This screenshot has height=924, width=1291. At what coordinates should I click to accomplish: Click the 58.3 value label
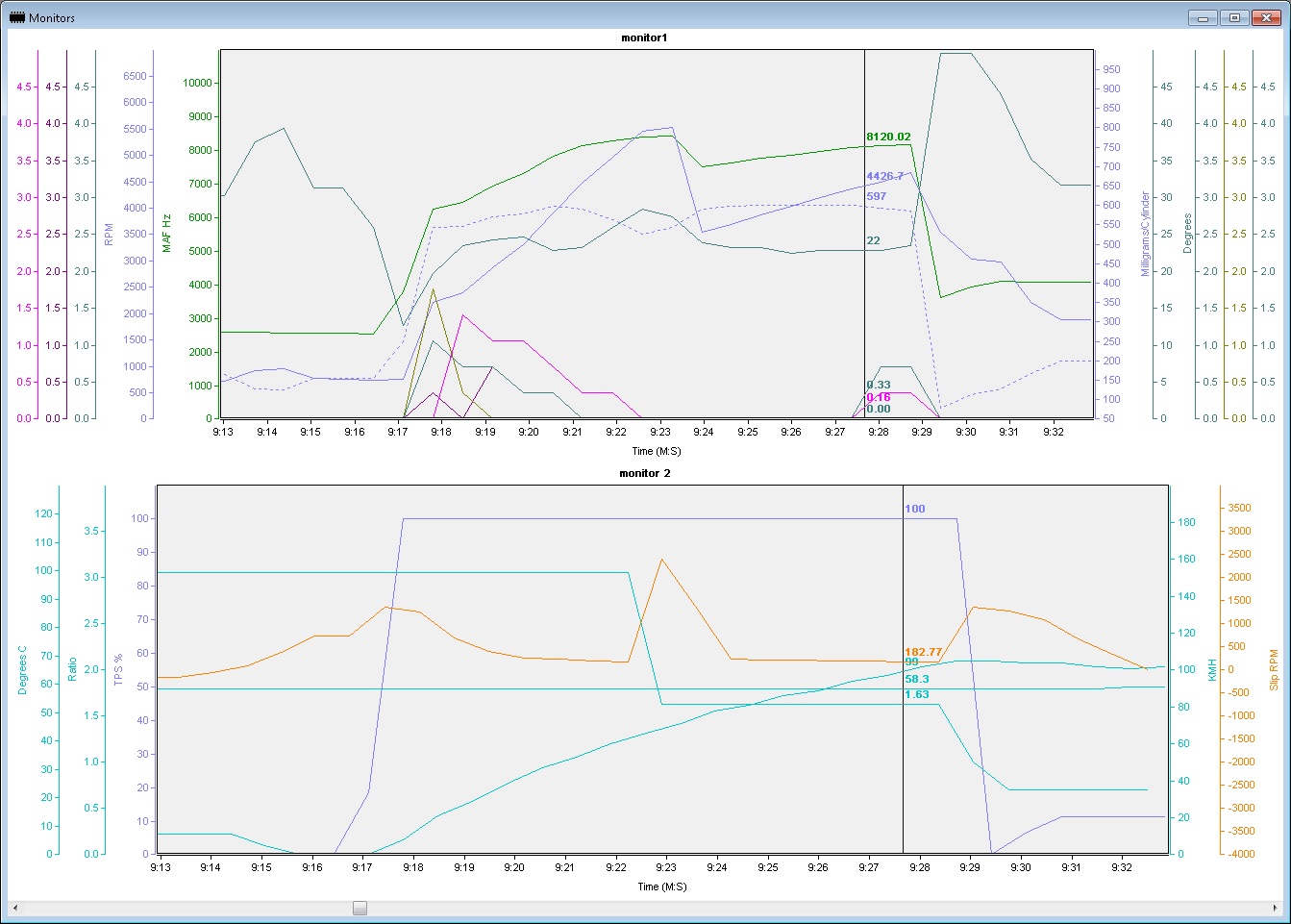point(917,679)
